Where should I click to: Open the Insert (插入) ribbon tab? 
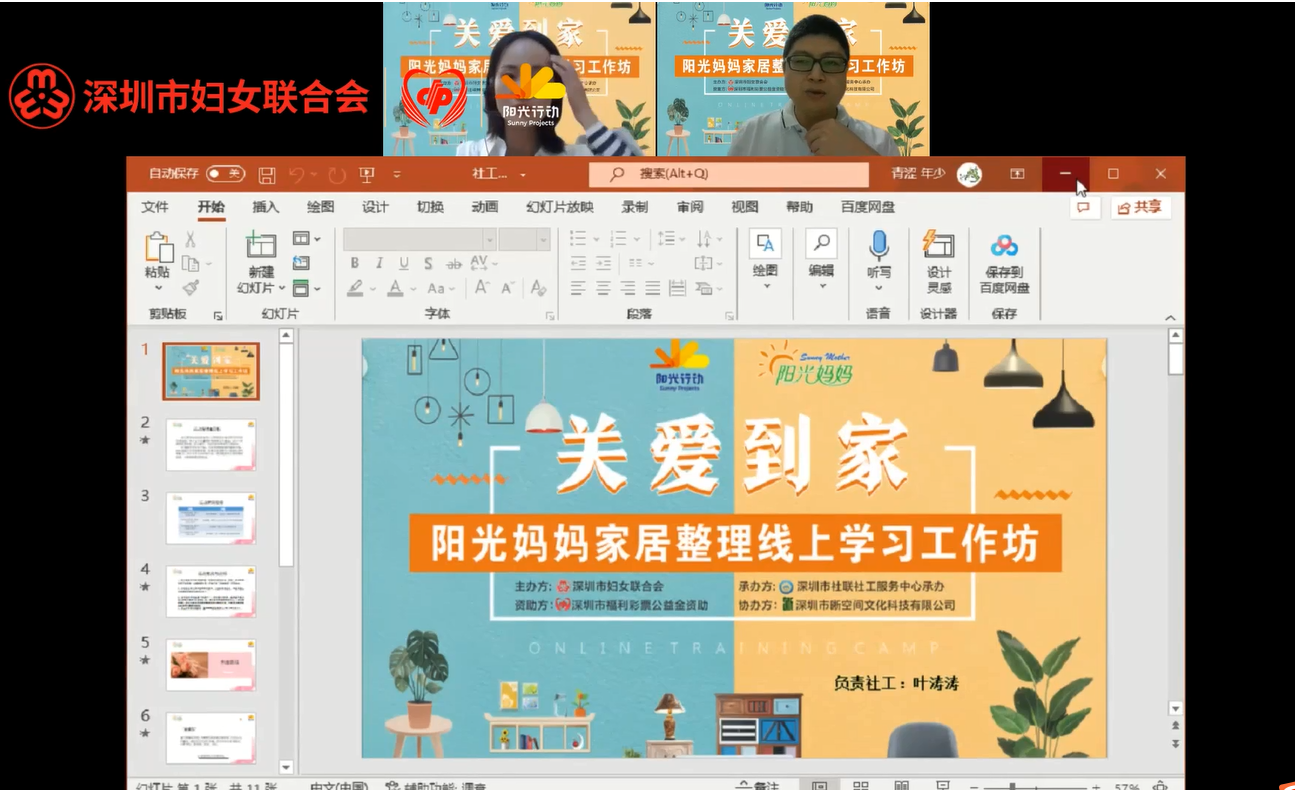(x=266, y=207)
